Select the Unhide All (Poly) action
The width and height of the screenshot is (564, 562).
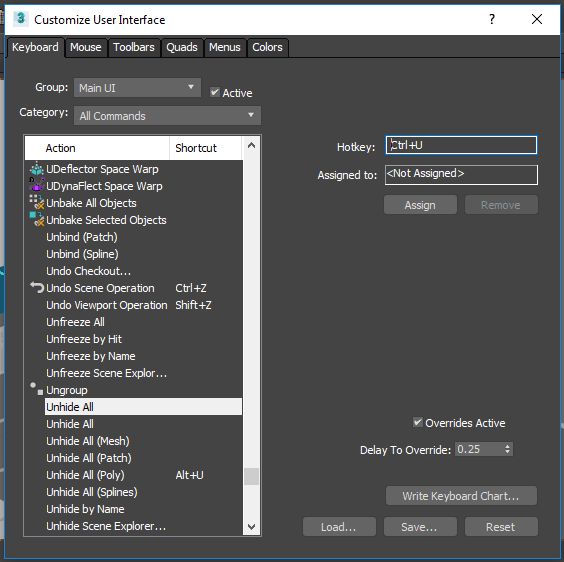[x=85, y=475]
